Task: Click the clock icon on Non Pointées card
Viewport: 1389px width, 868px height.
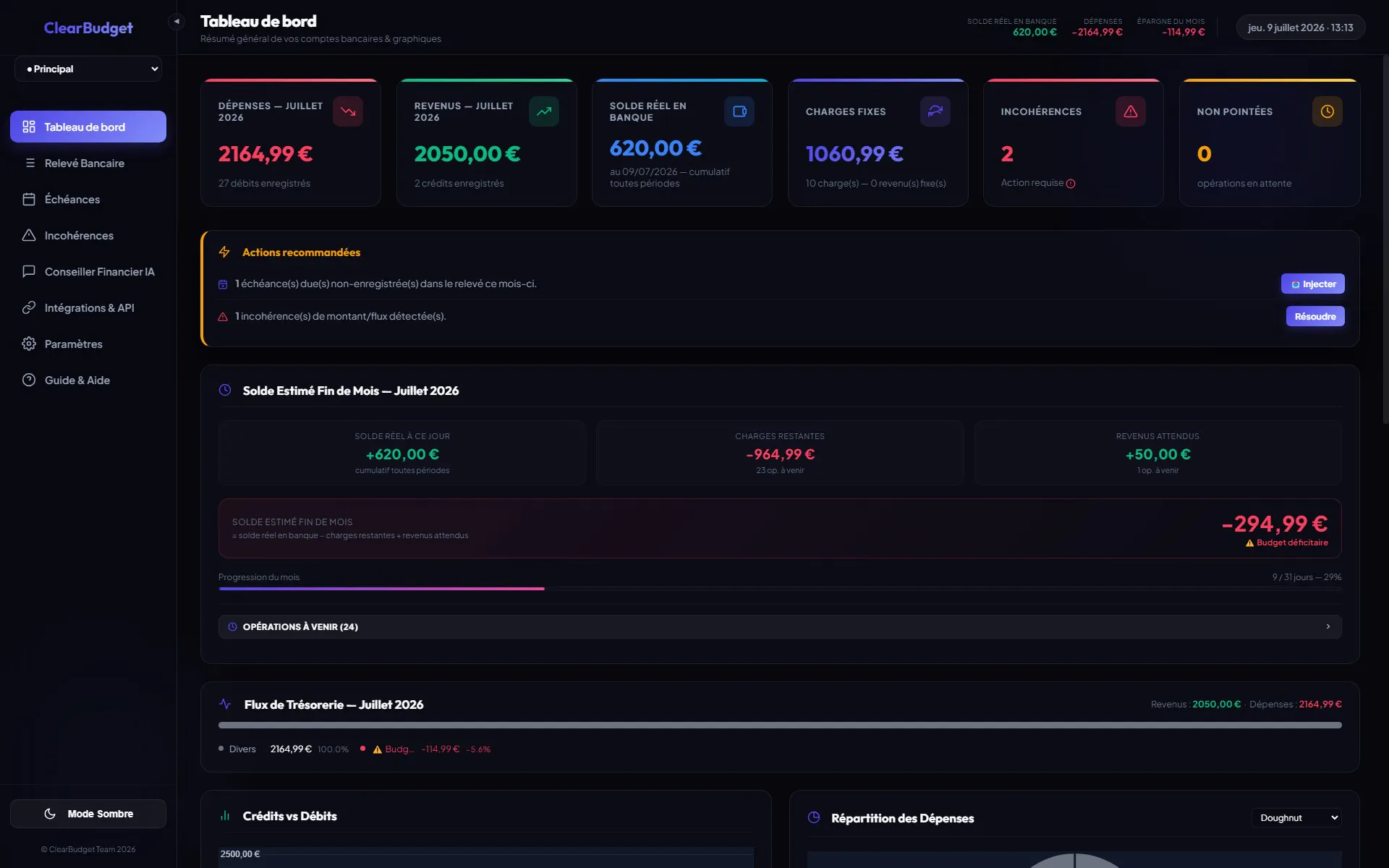Action: 1328,111
